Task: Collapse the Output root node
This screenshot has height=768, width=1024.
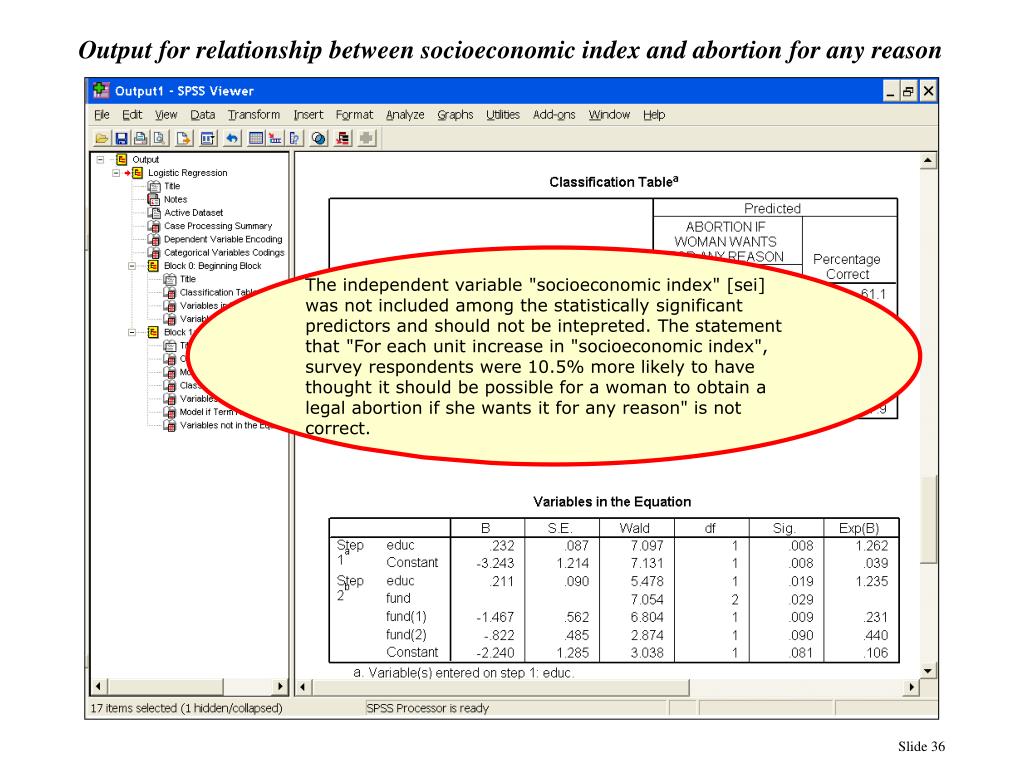Action: (101, 159)
